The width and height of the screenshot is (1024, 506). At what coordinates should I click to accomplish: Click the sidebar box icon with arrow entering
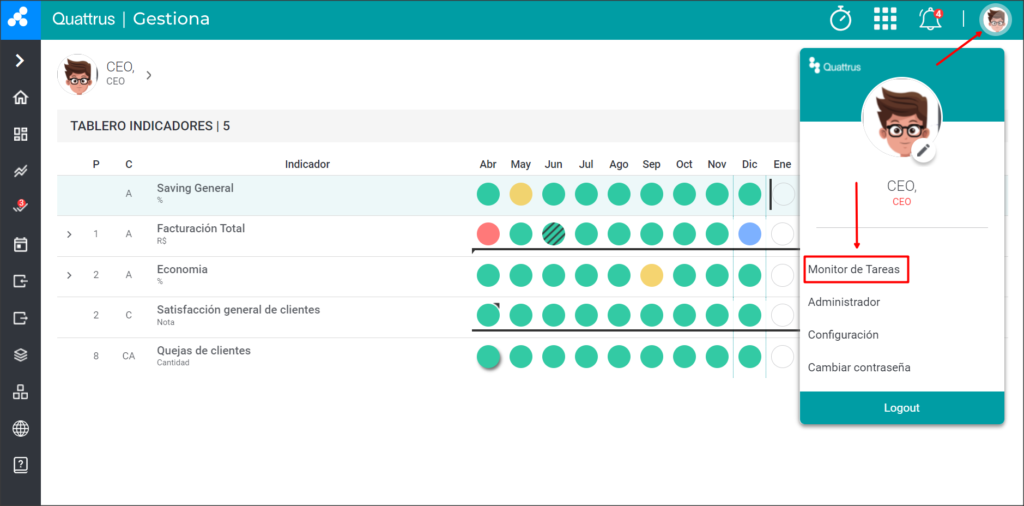20,281
